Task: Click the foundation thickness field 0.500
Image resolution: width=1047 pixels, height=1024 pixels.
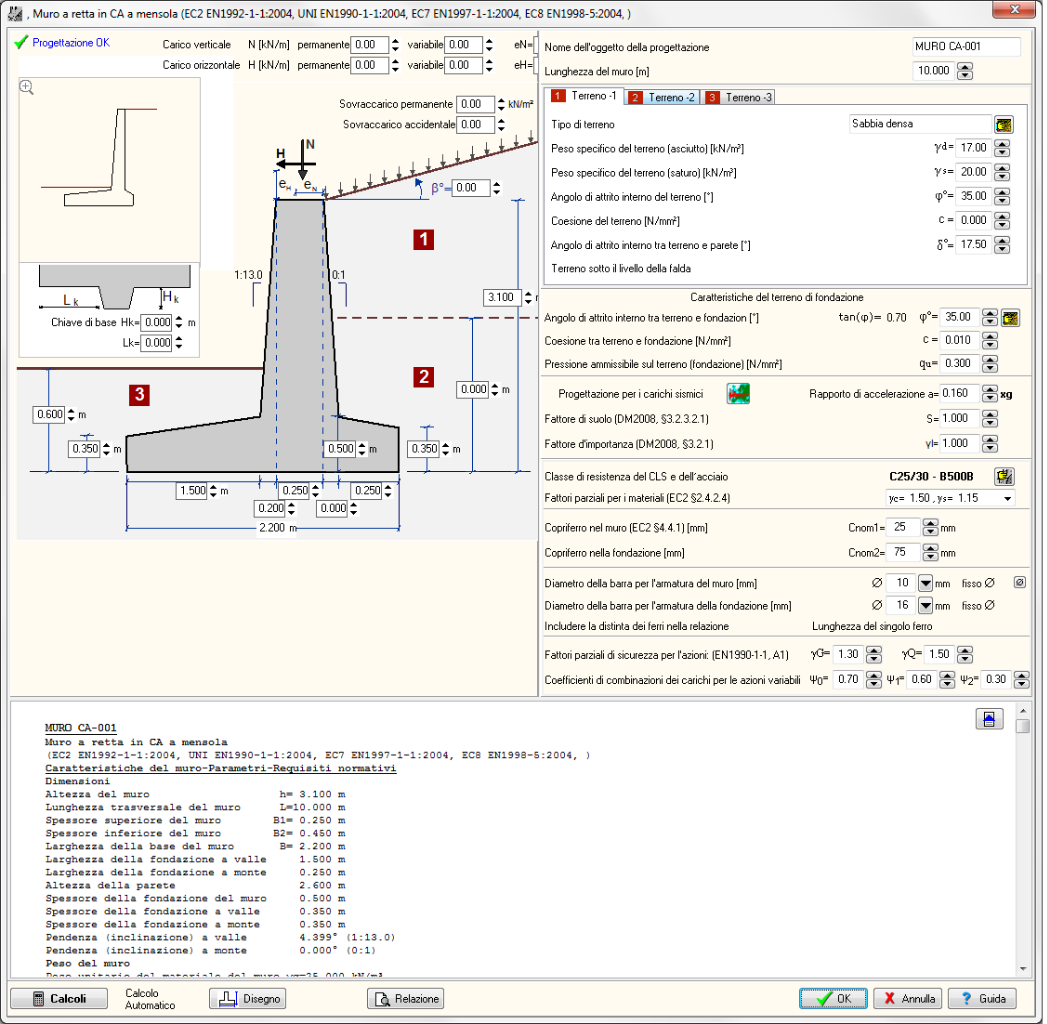Action: pos(341,449)
